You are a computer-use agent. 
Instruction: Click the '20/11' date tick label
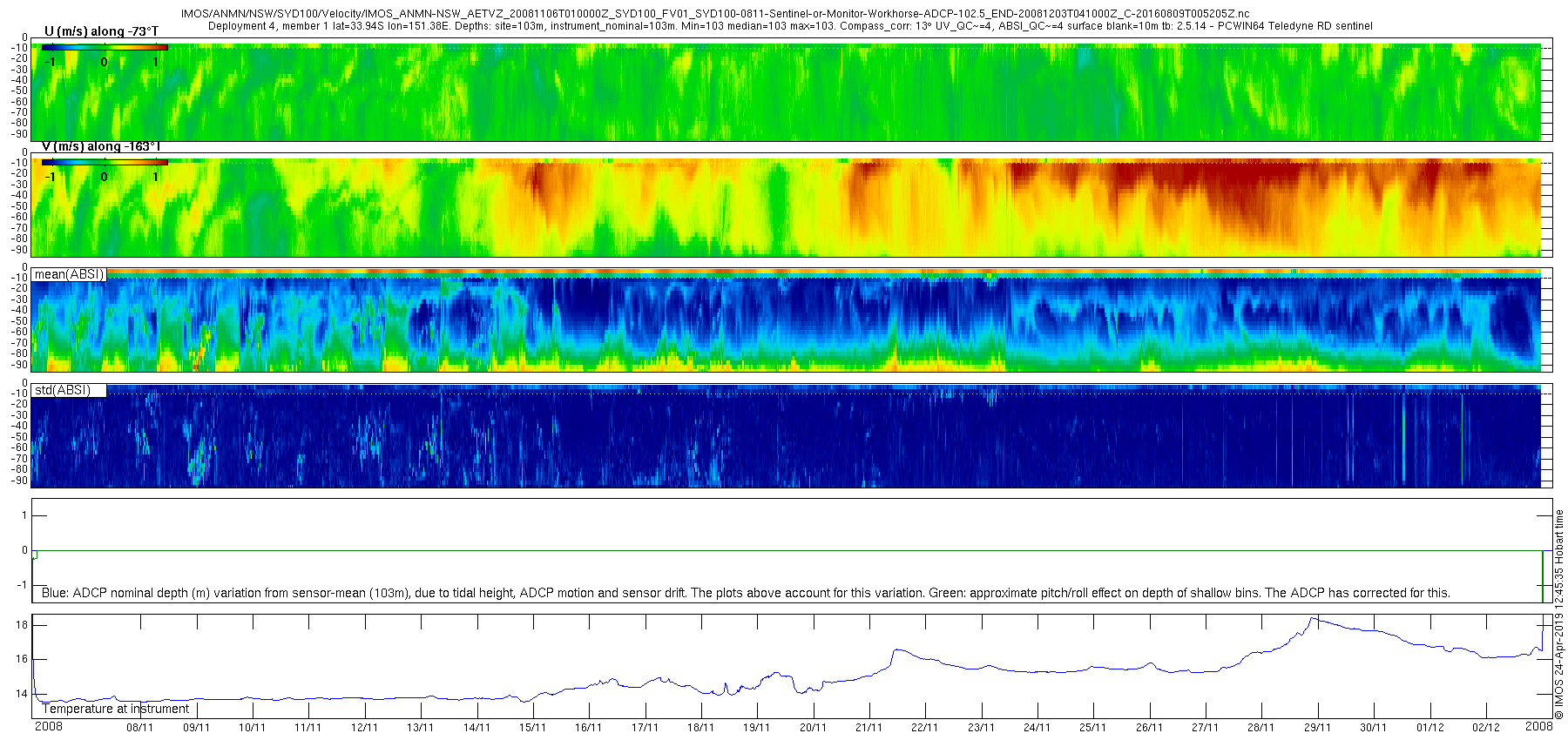[813, 728]
